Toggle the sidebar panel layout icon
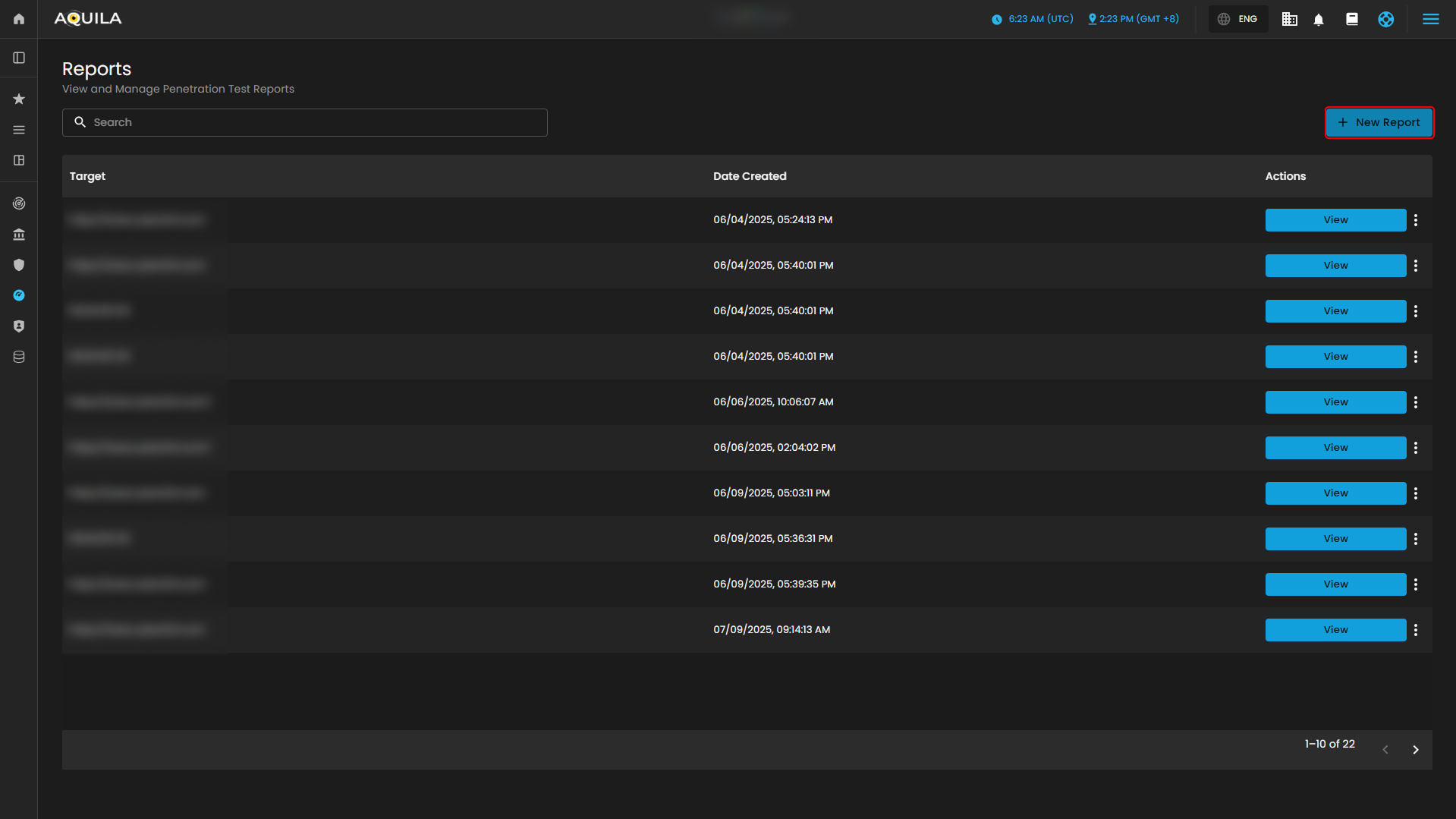Image resolution: width=1456 pixels, height=819 pixels. pos(19,58)
